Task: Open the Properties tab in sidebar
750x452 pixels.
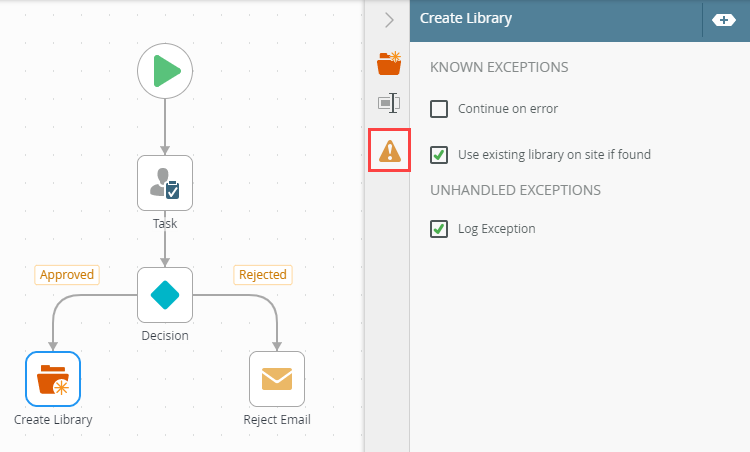Action: (389, 102)
